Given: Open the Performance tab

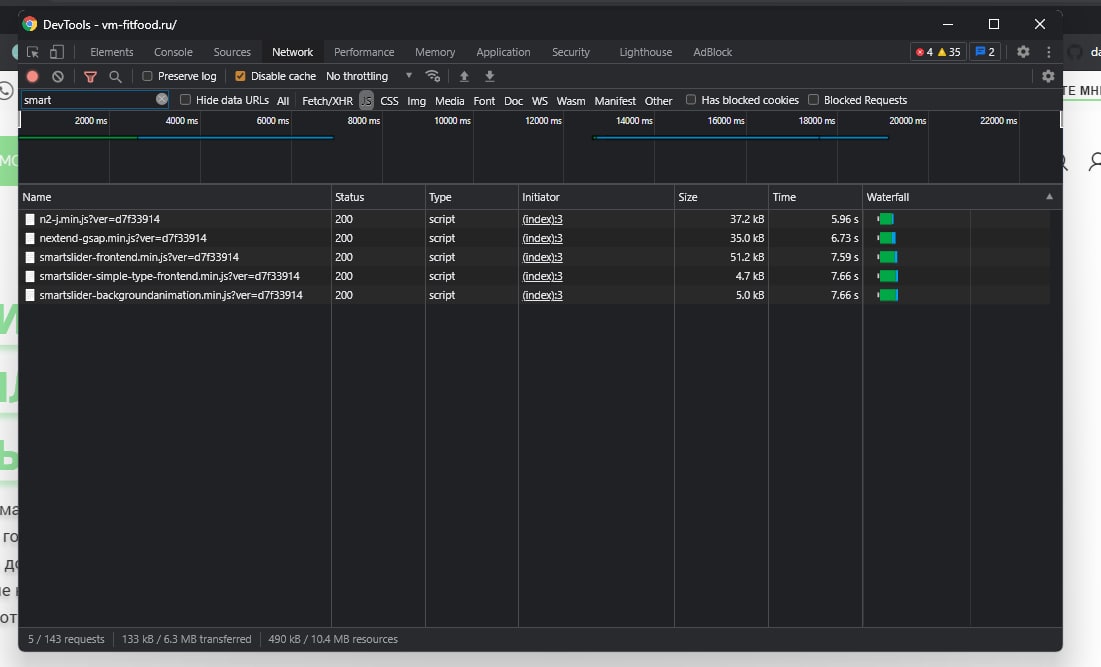Looking at the screenshot, I should tap(364, 52).
